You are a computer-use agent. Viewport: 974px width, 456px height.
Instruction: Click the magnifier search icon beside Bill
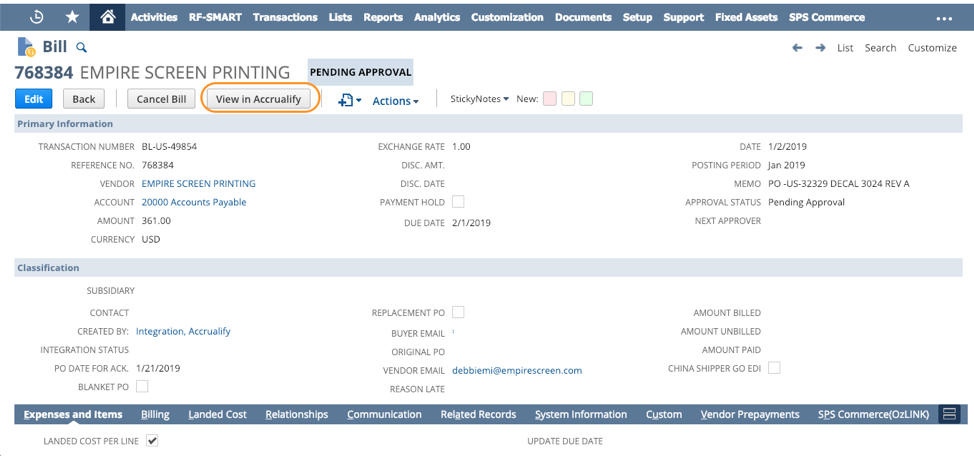(x=81, y=48)
